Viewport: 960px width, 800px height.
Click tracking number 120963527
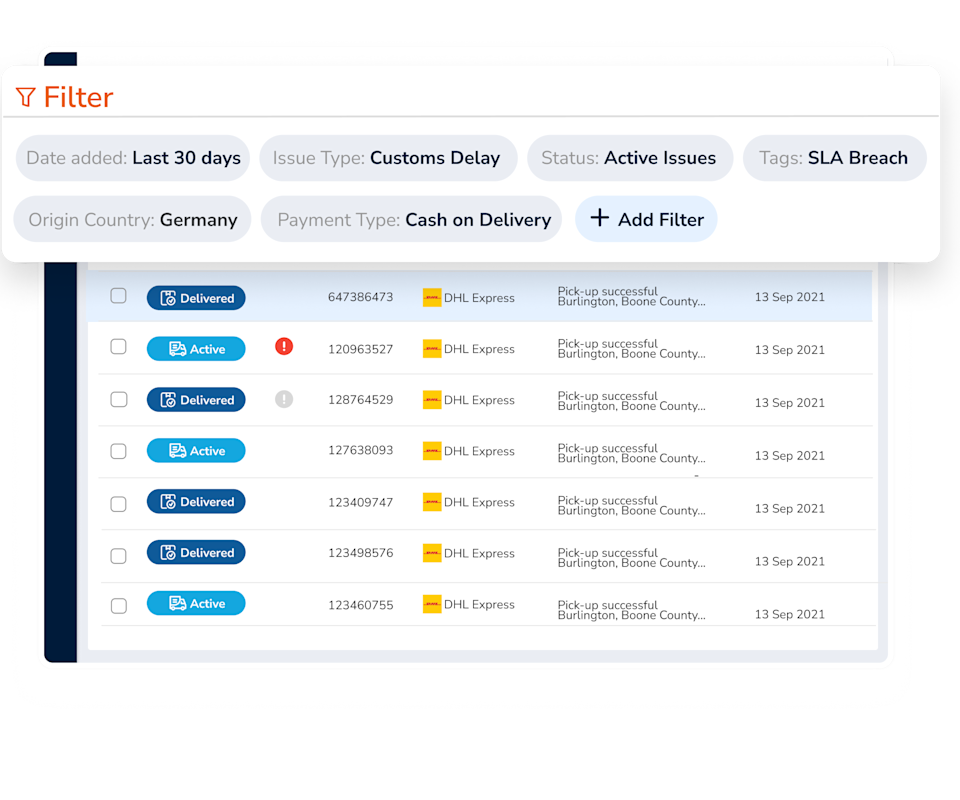click(361, 350)
